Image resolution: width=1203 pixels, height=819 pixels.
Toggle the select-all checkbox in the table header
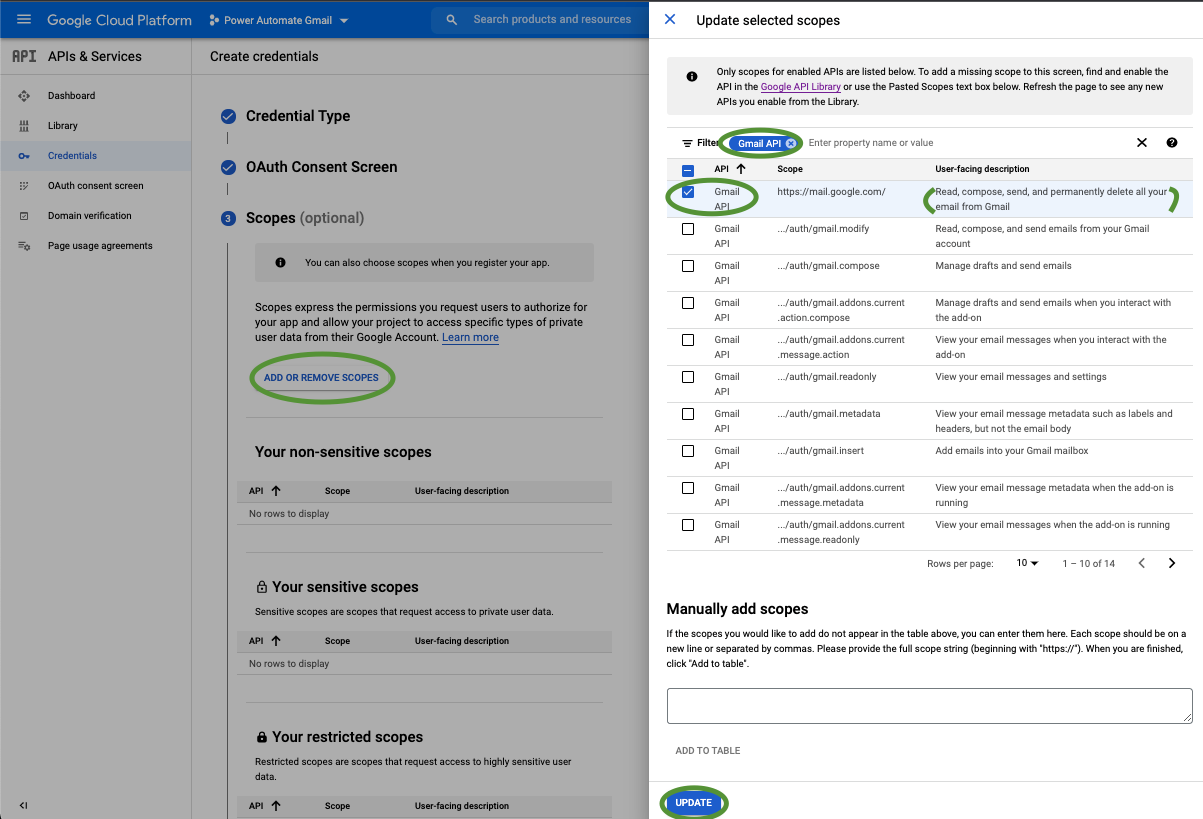[688, 169]
